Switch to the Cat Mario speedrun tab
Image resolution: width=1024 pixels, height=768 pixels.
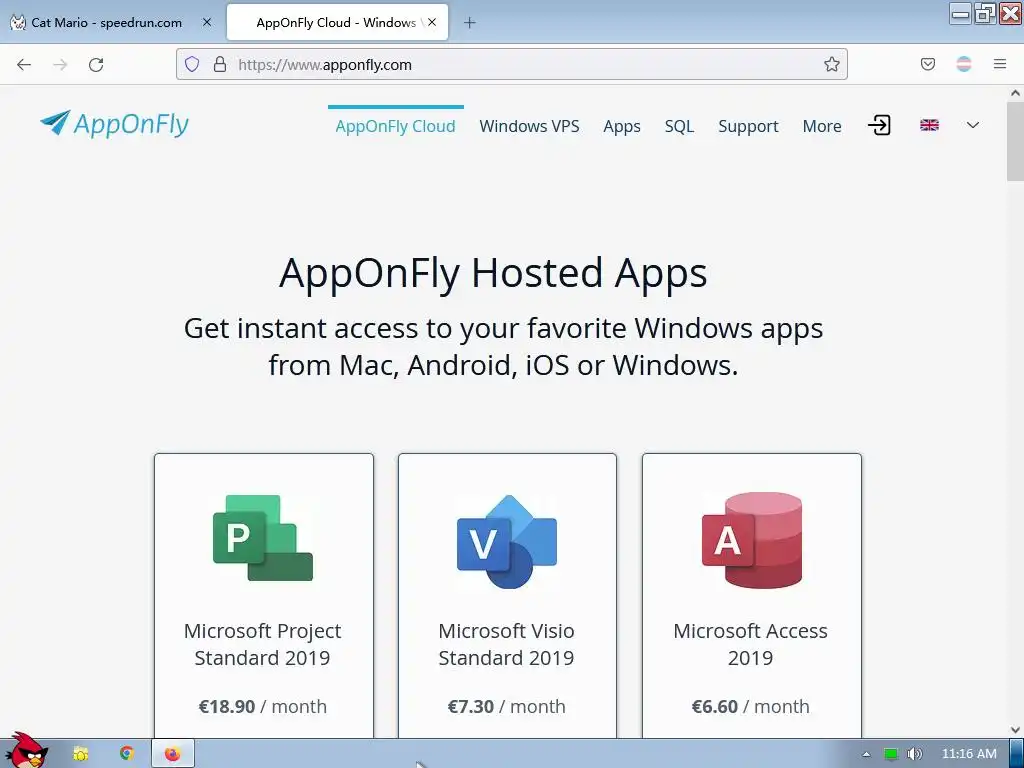coord(106,22)
